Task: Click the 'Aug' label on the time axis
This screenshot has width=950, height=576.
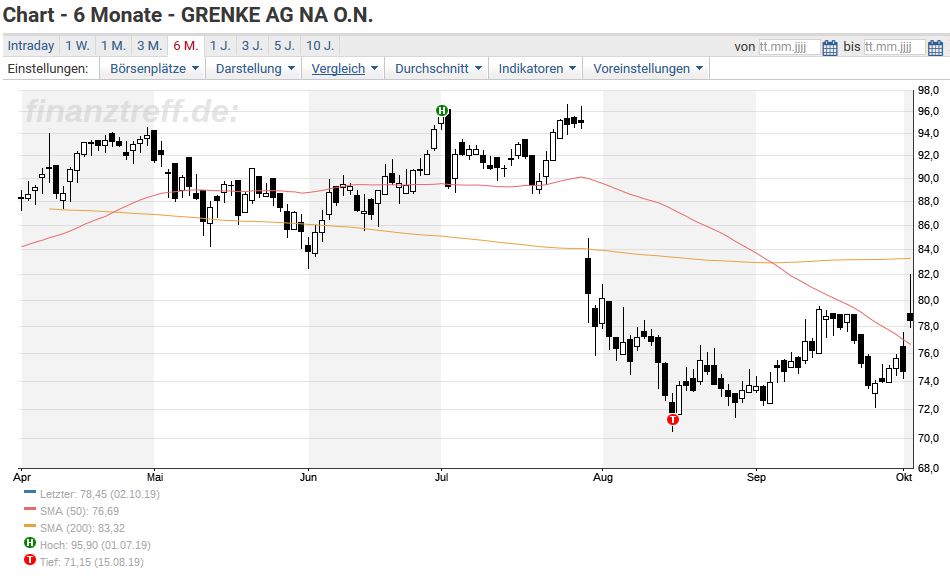Action: coord(603,477)
